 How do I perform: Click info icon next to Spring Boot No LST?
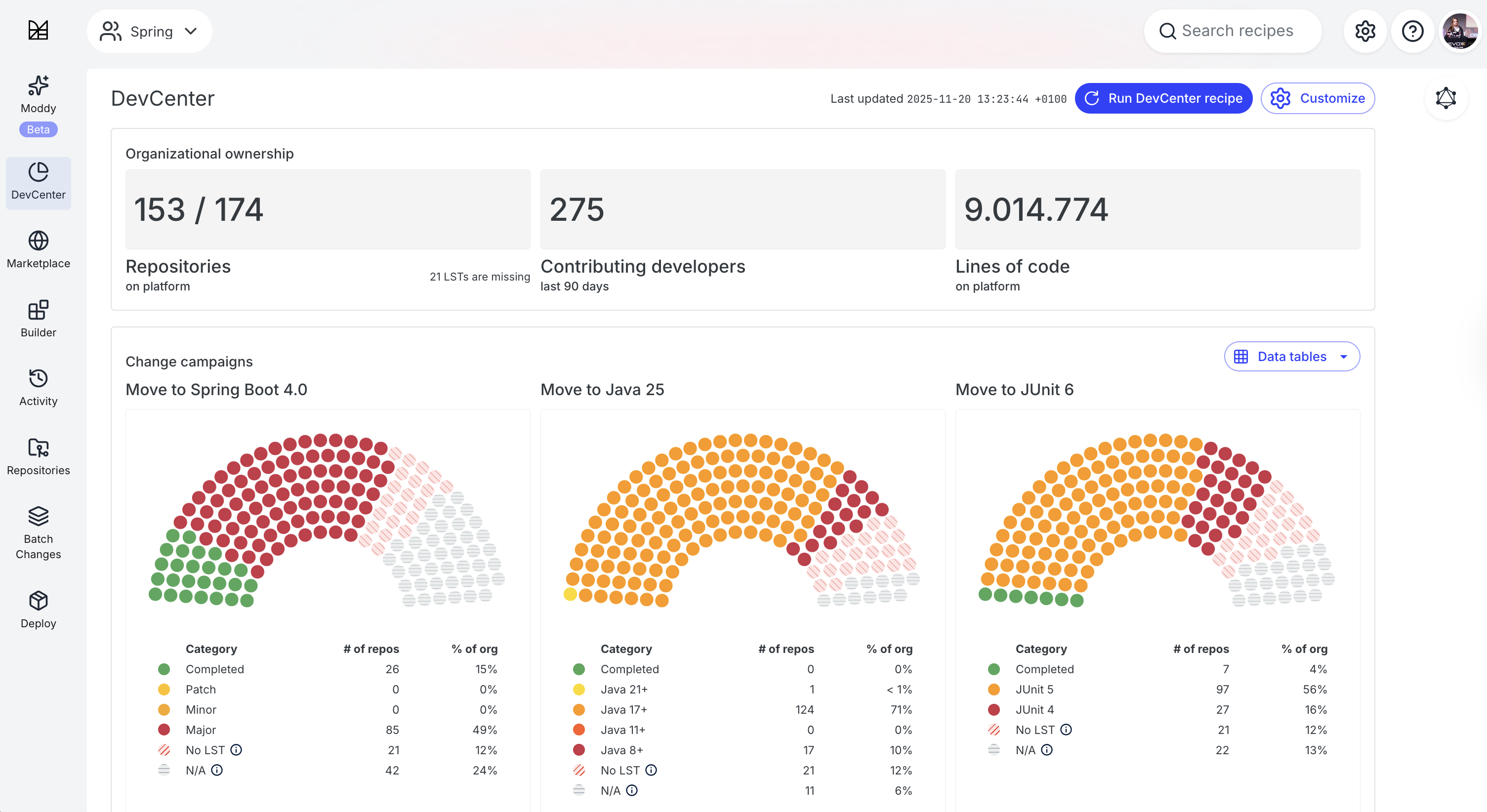click(236, 750)
